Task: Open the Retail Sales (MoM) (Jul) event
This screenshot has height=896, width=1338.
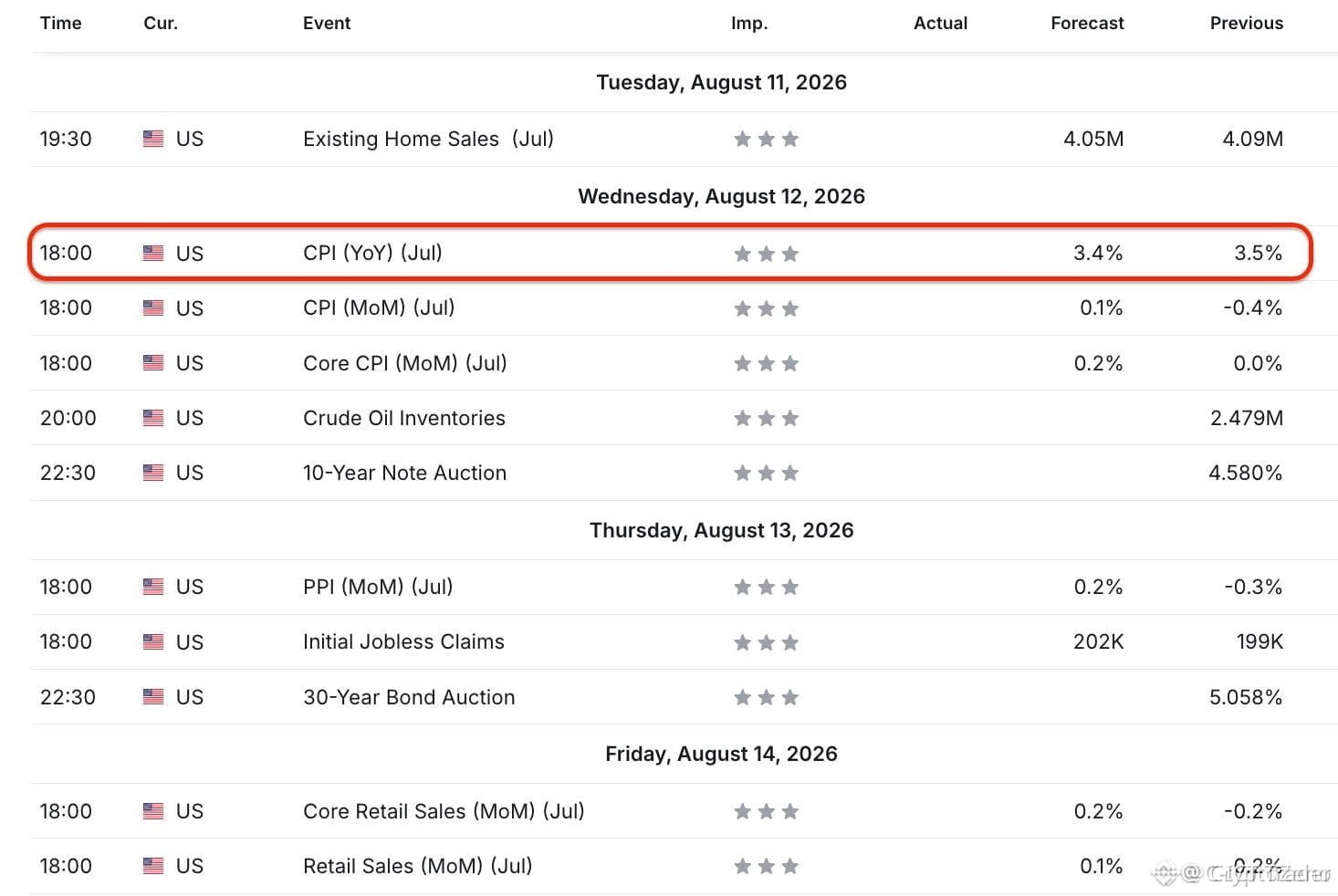Action: coord(417,866)
